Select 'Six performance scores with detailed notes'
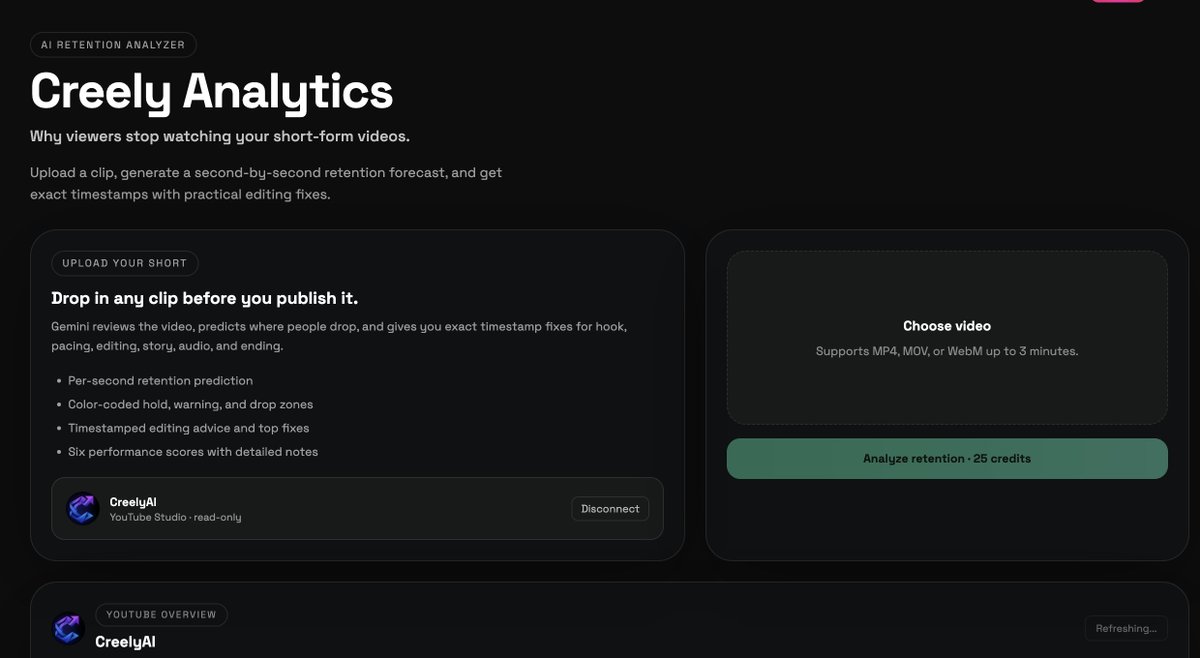The image size is (1200, 658). pos(193,452)
